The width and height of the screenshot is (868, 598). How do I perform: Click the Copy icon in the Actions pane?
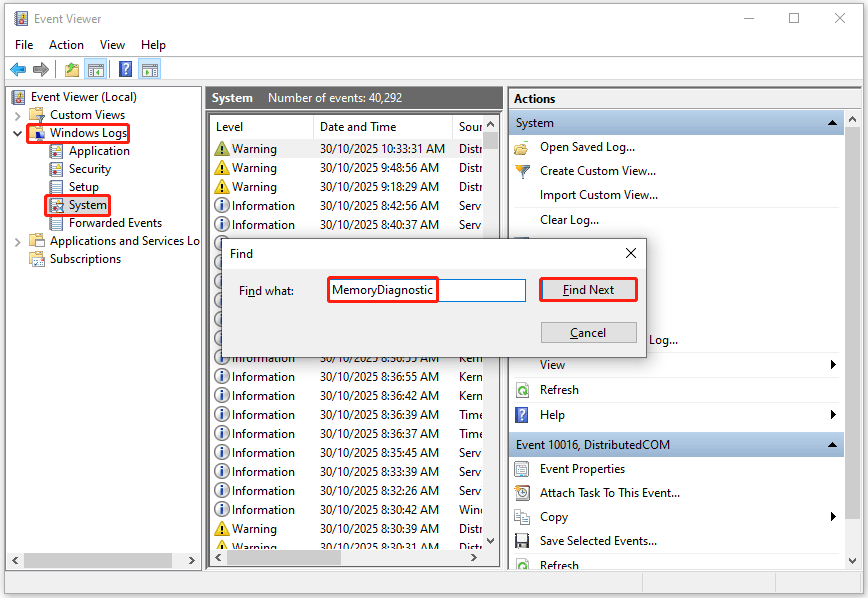click(522, 517)
